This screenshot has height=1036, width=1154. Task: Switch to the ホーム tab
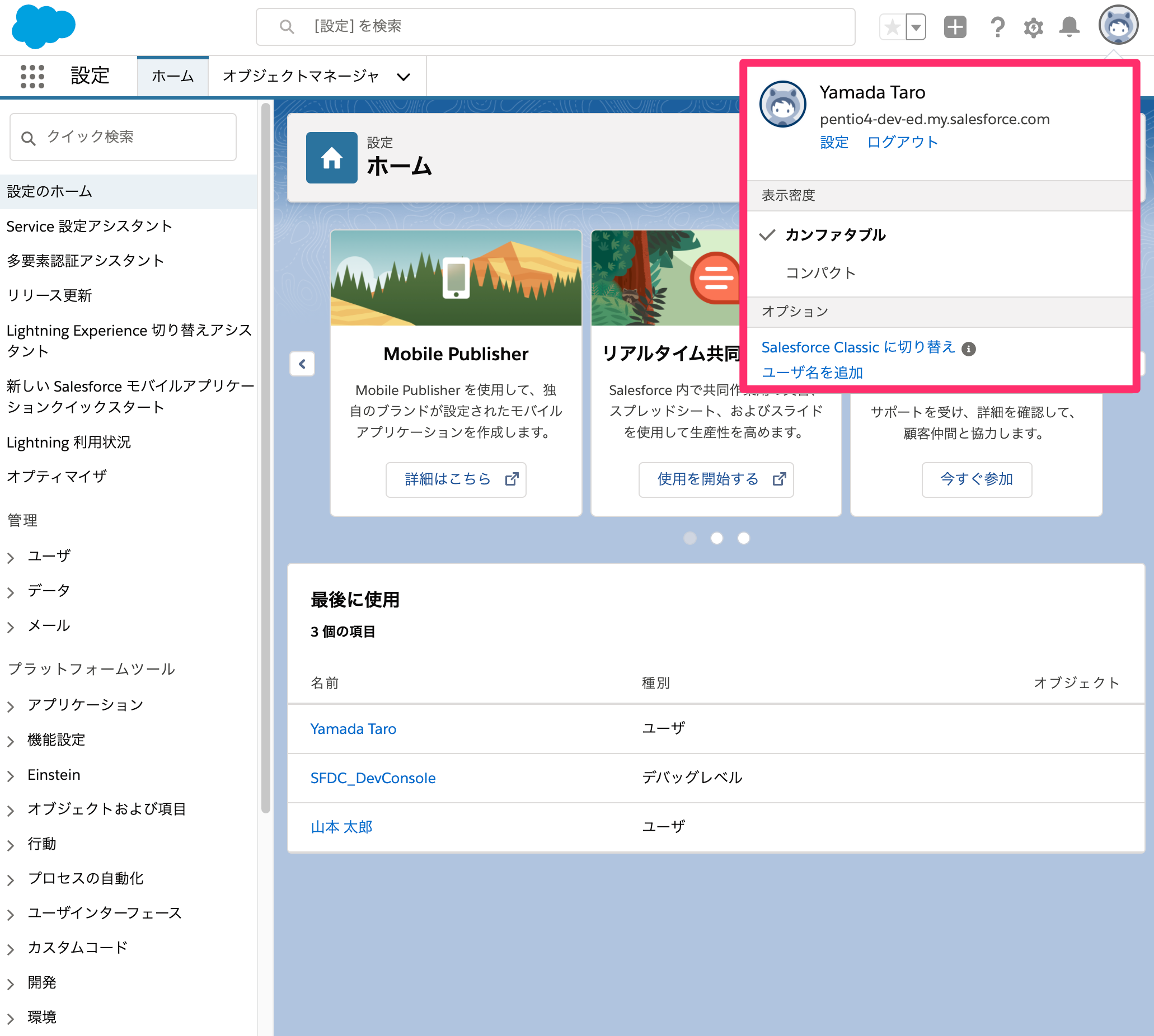point(172,76)
